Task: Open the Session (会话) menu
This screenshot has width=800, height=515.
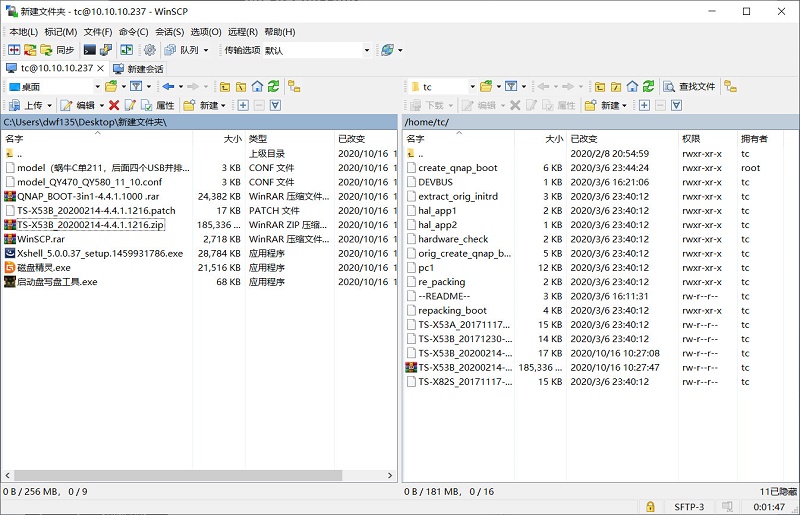Action: point(169,32)
